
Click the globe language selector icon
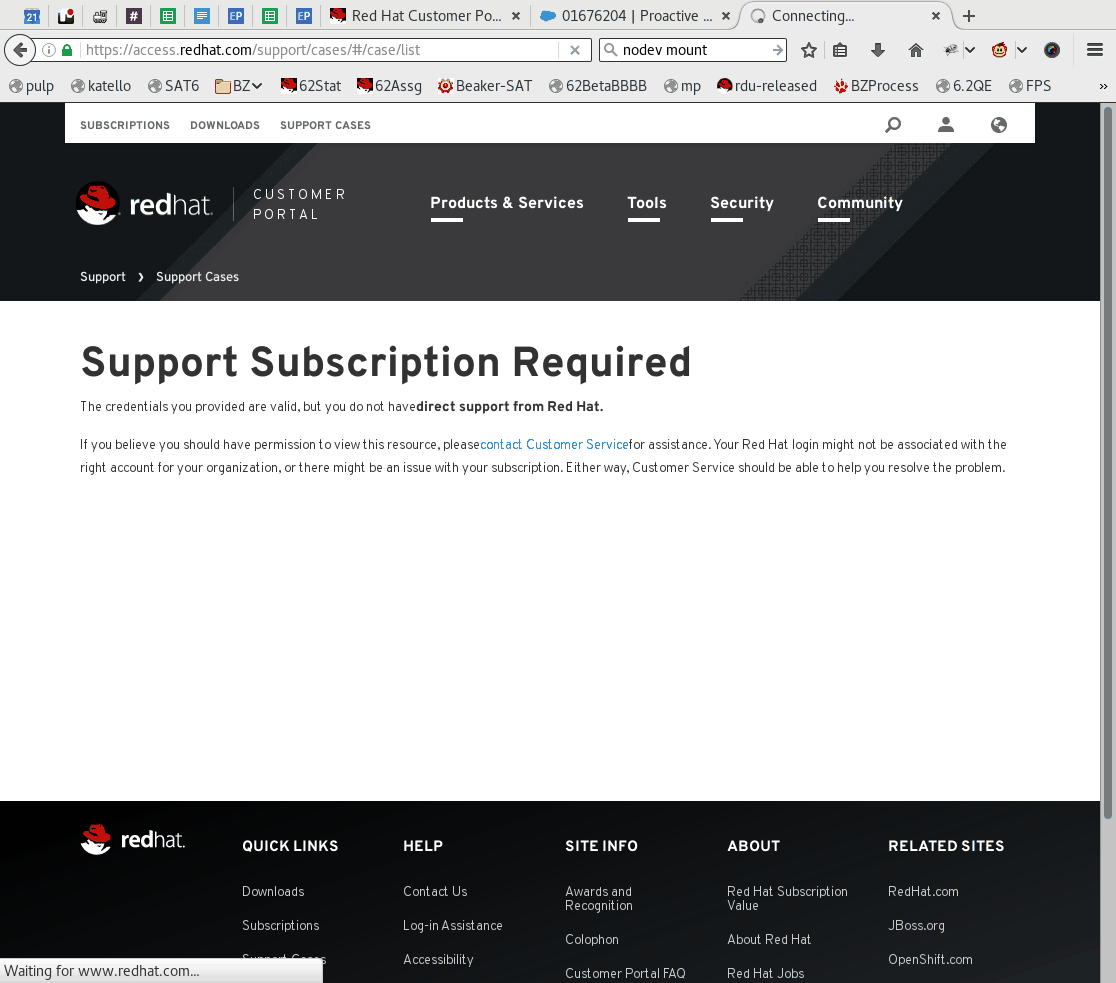[x=998, y=125]
